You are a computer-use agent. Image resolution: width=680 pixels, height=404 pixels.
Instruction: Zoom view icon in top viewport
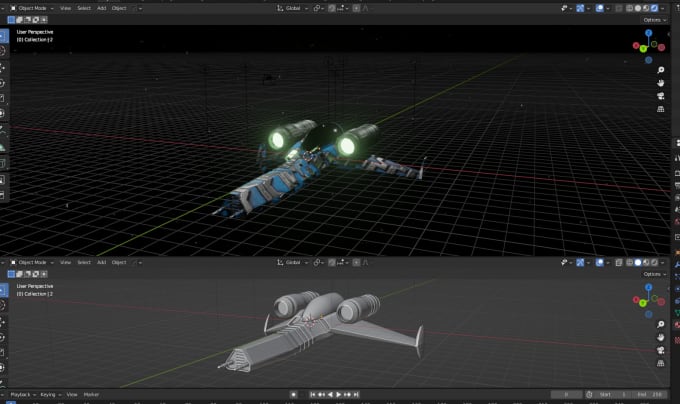pos(660,70)
